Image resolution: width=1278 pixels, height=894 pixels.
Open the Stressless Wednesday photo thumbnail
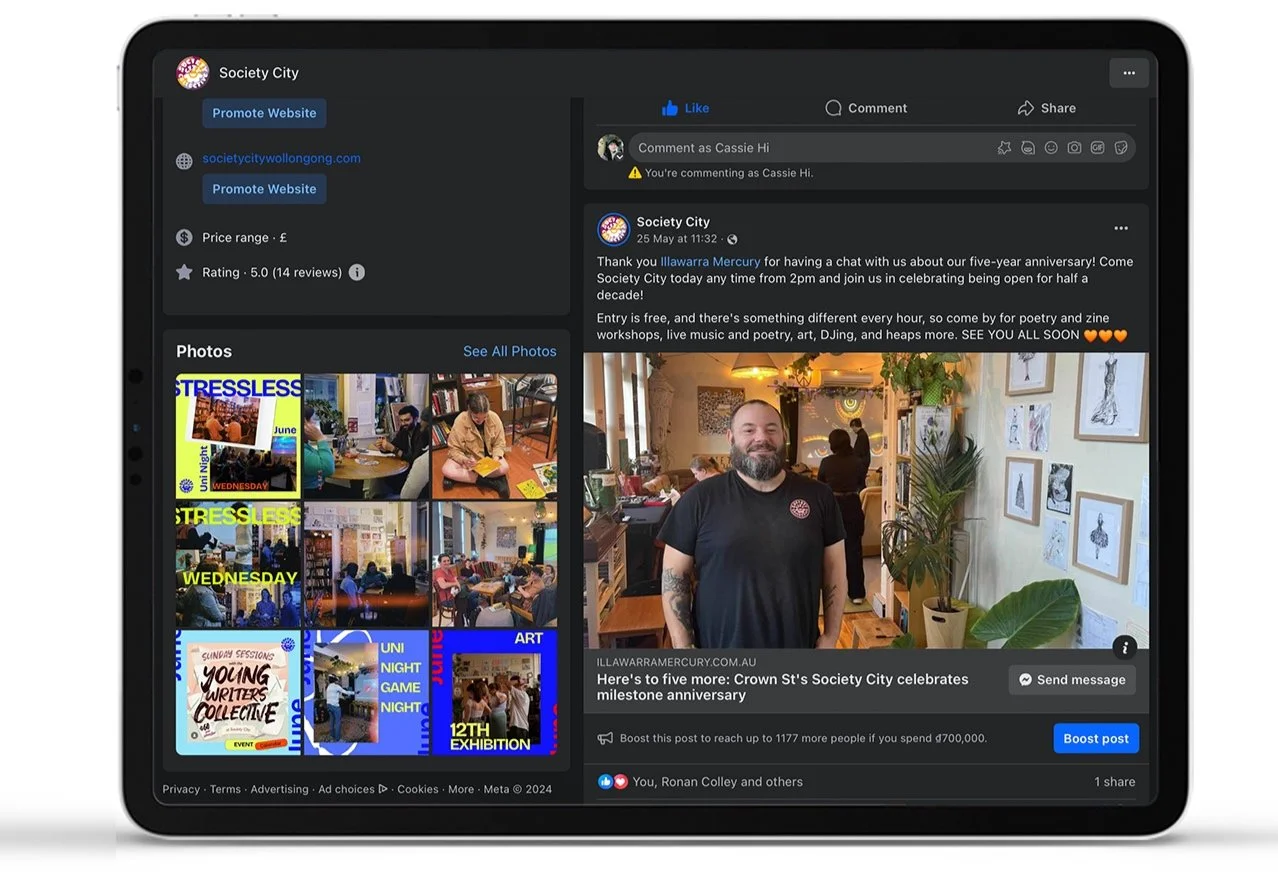[x=238, y=564]
